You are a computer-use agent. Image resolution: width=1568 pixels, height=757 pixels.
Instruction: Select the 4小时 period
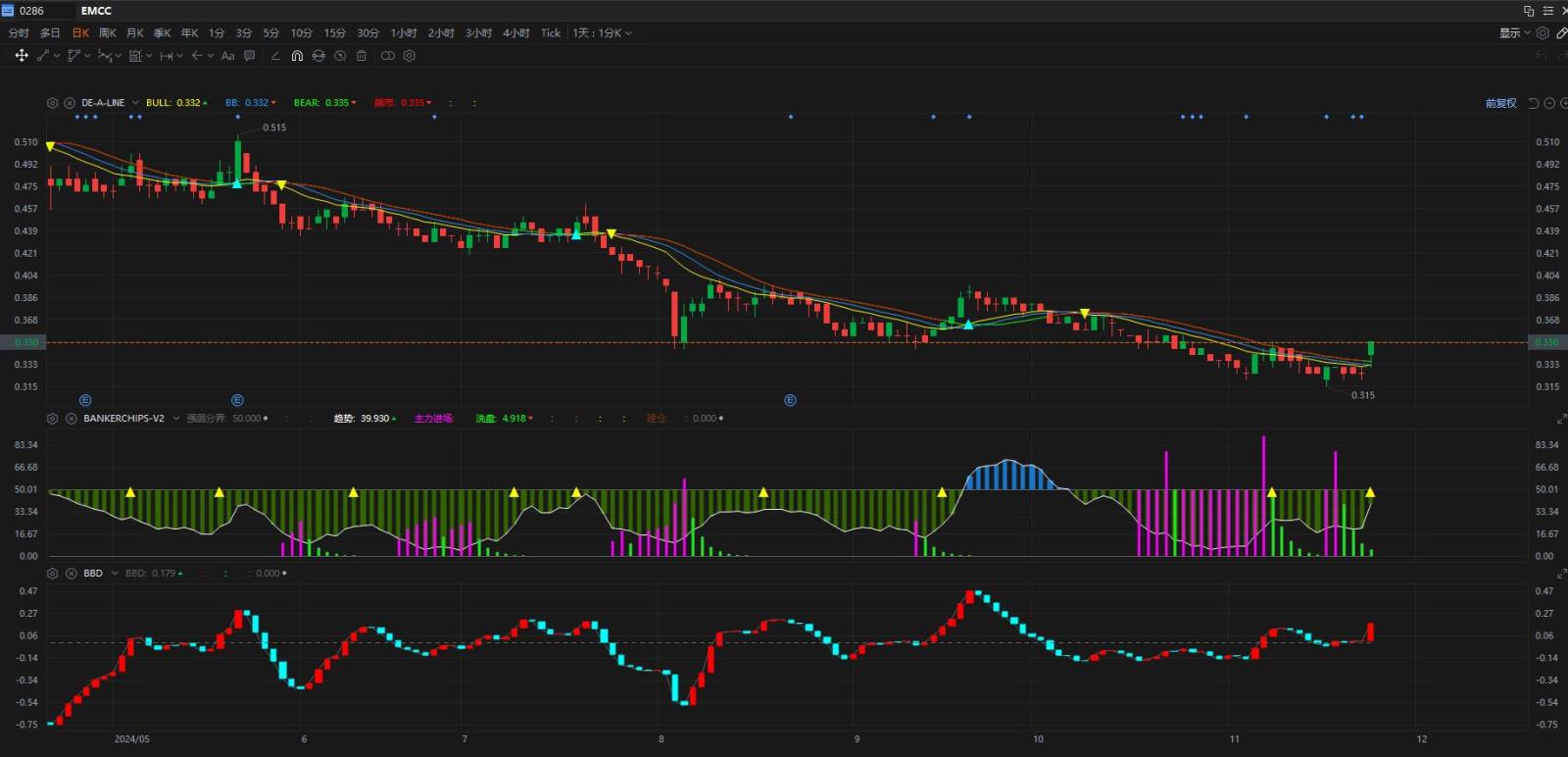click(516, 33)
